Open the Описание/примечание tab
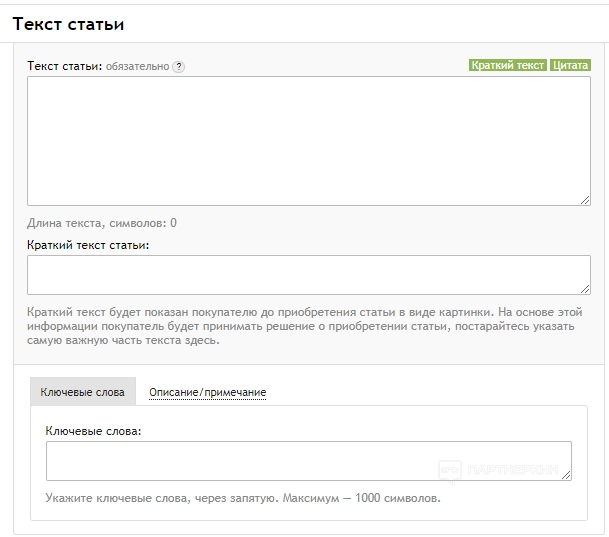 pos(207,392)
